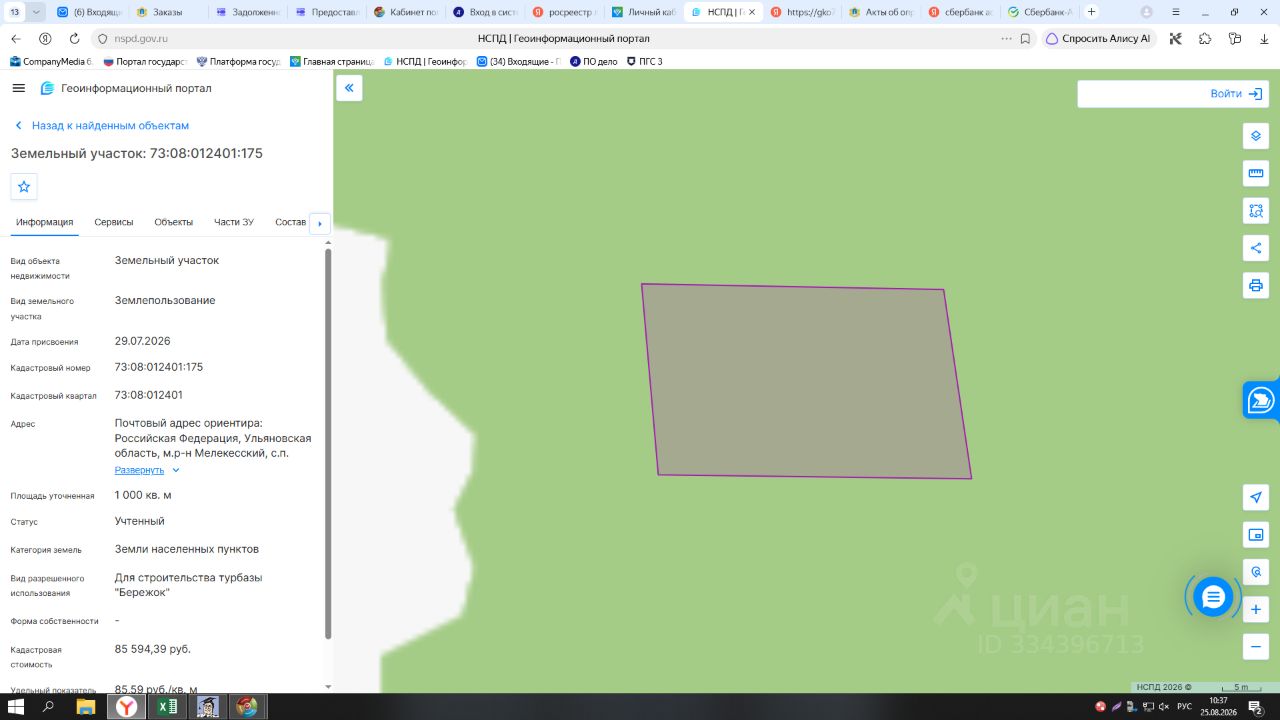Open the browser tab list dropdown
1280x720 pixels.
click(x=37, y=12)
